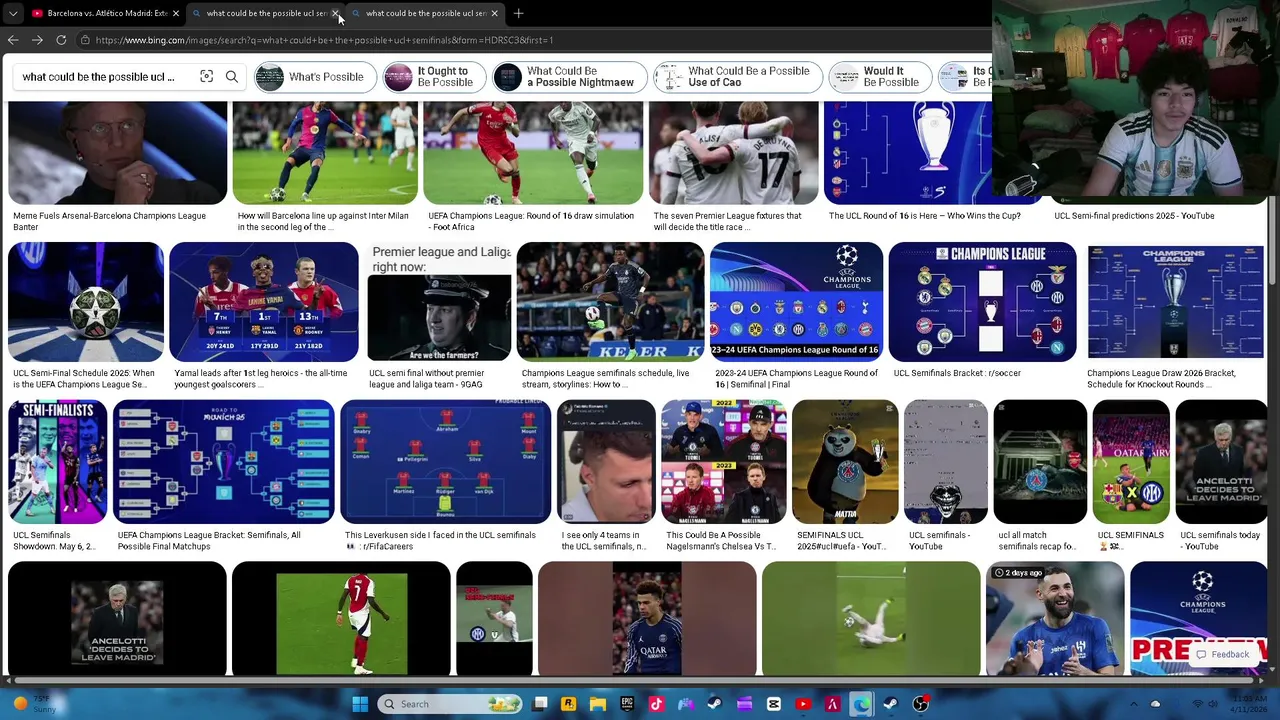Launch Rockstar Games Launcher from taskbar
Screen dimensions: 1280x720
pyautogui.click(x=568, y=704)
